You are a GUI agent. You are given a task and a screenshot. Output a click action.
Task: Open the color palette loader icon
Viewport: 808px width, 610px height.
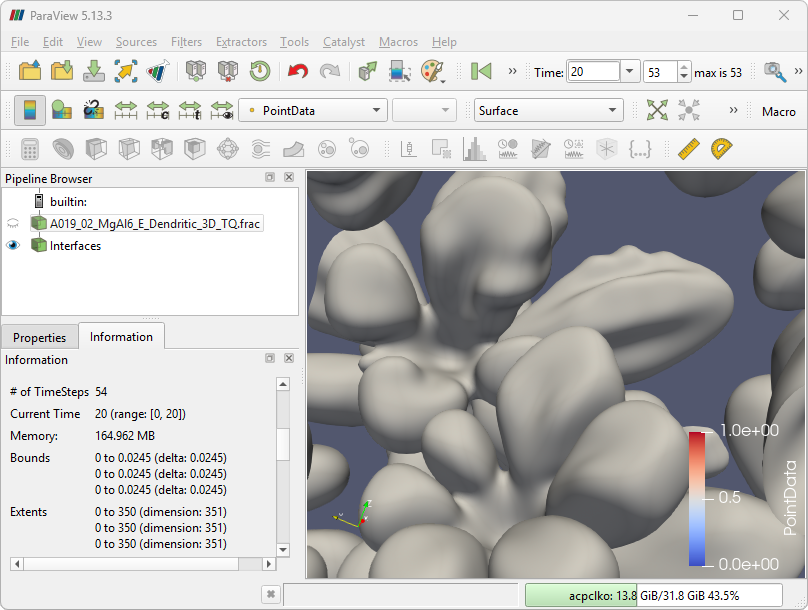[432, 71]
